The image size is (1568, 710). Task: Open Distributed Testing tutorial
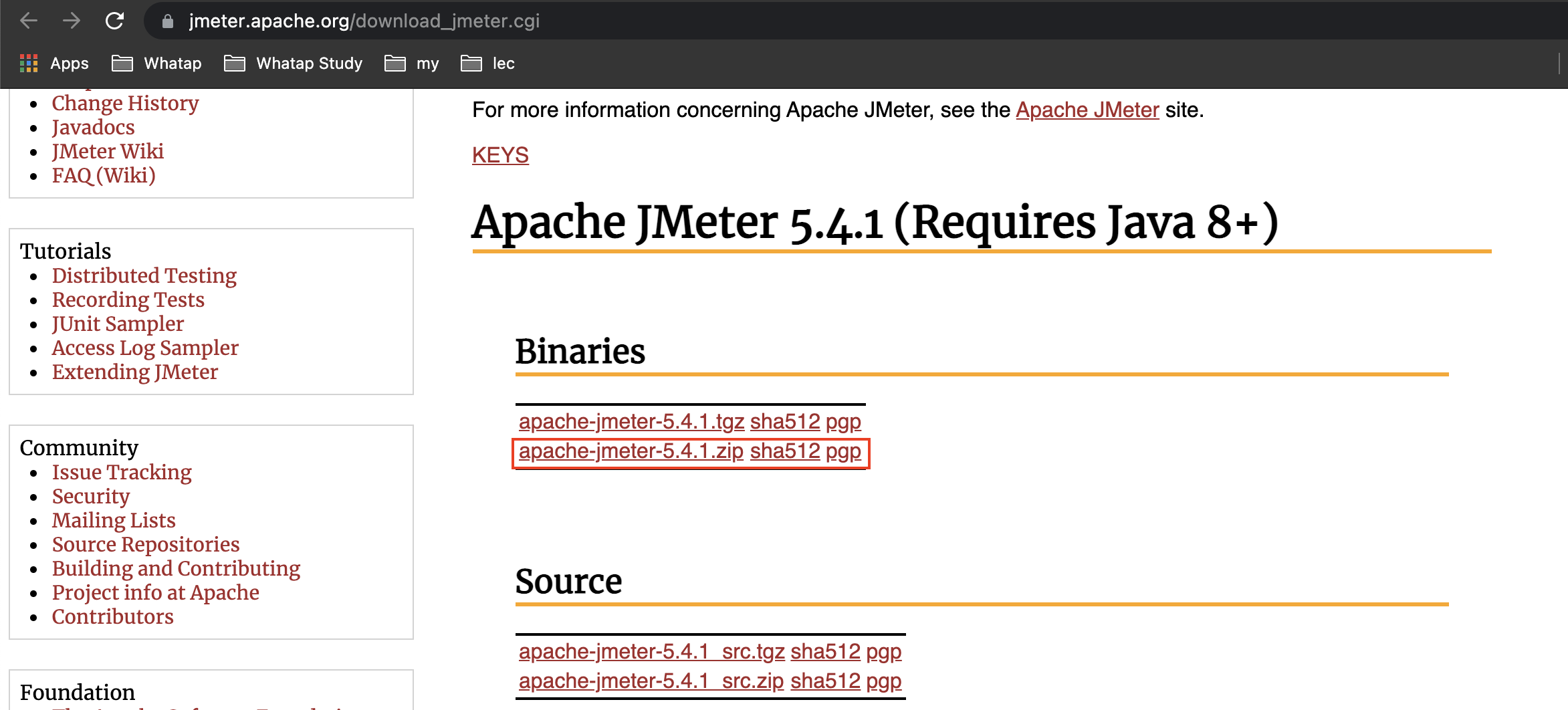coord(144,276)
